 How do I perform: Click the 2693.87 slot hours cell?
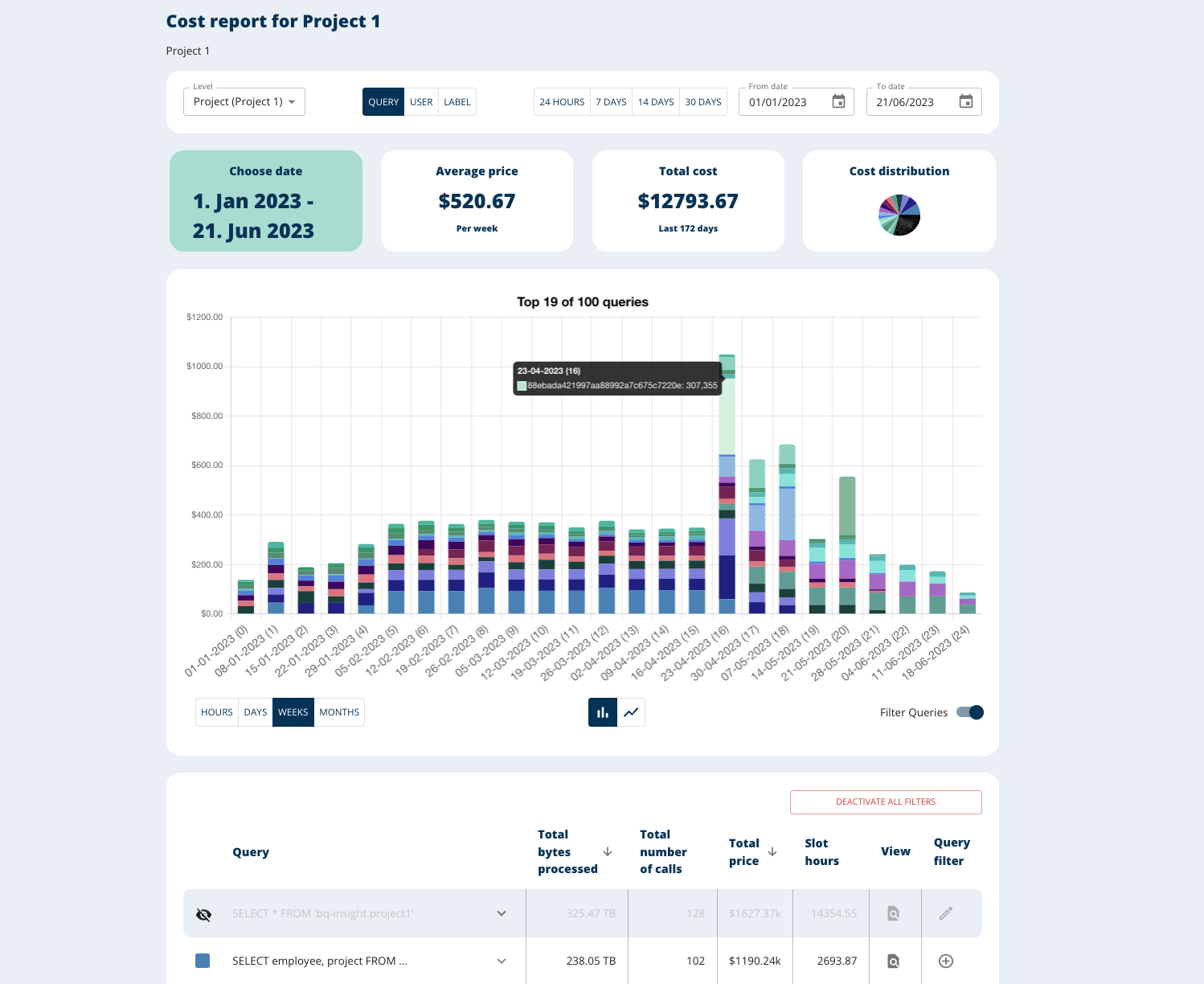(x=837, y=961)
